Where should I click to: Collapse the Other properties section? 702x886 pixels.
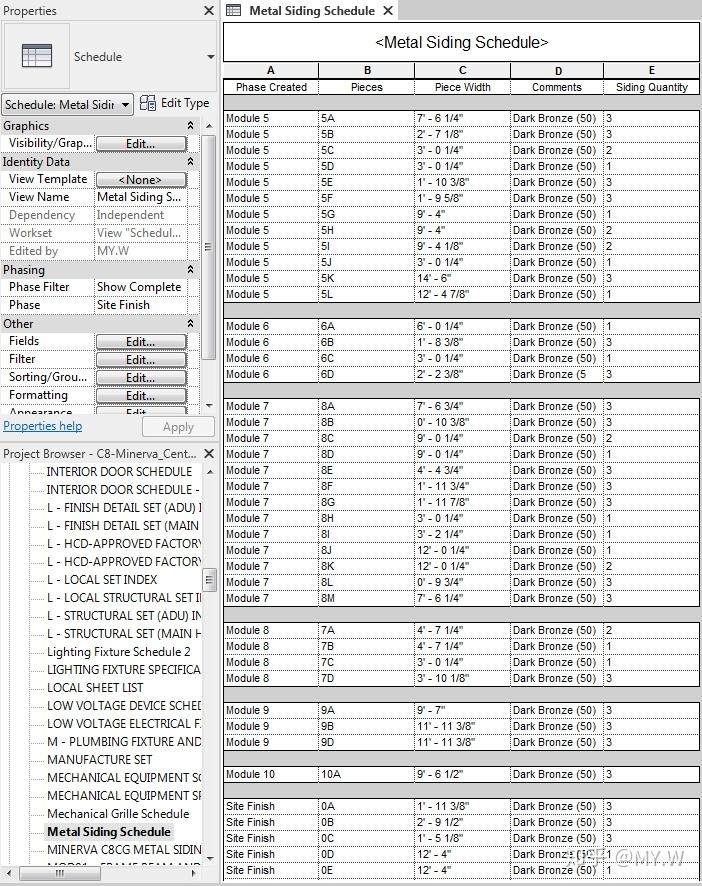click(x=190, y=323)
